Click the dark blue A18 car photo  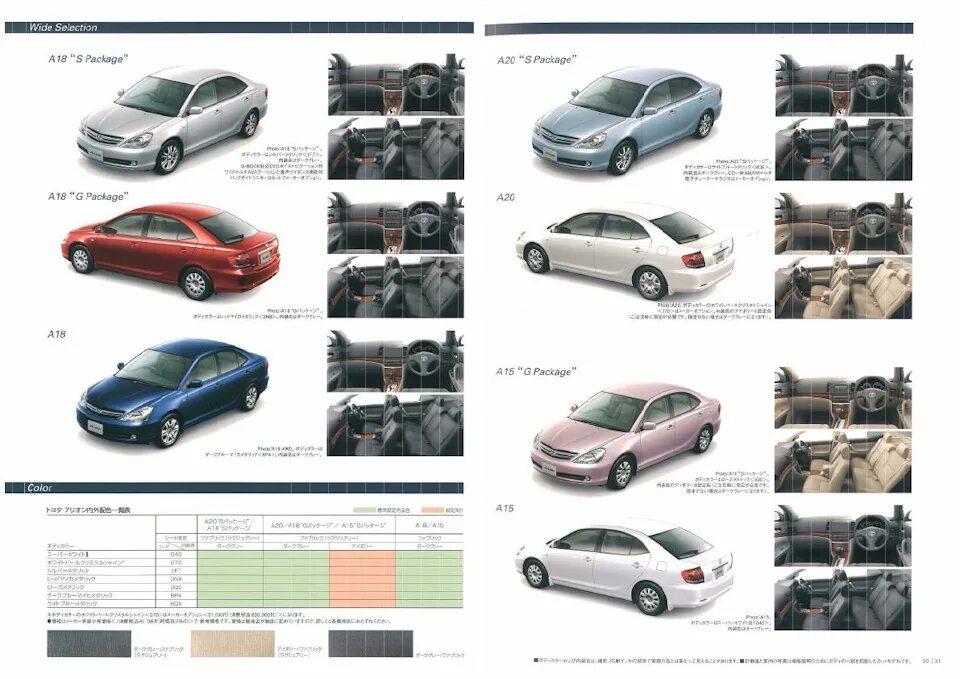pyautogui.click(x=173, y=392)
